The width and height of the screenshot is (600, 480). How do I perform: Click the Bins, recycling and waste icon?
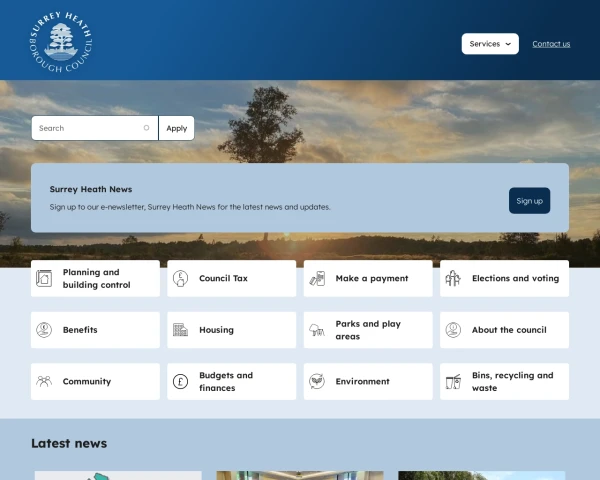pyautogui.click(x=453, y=382)
